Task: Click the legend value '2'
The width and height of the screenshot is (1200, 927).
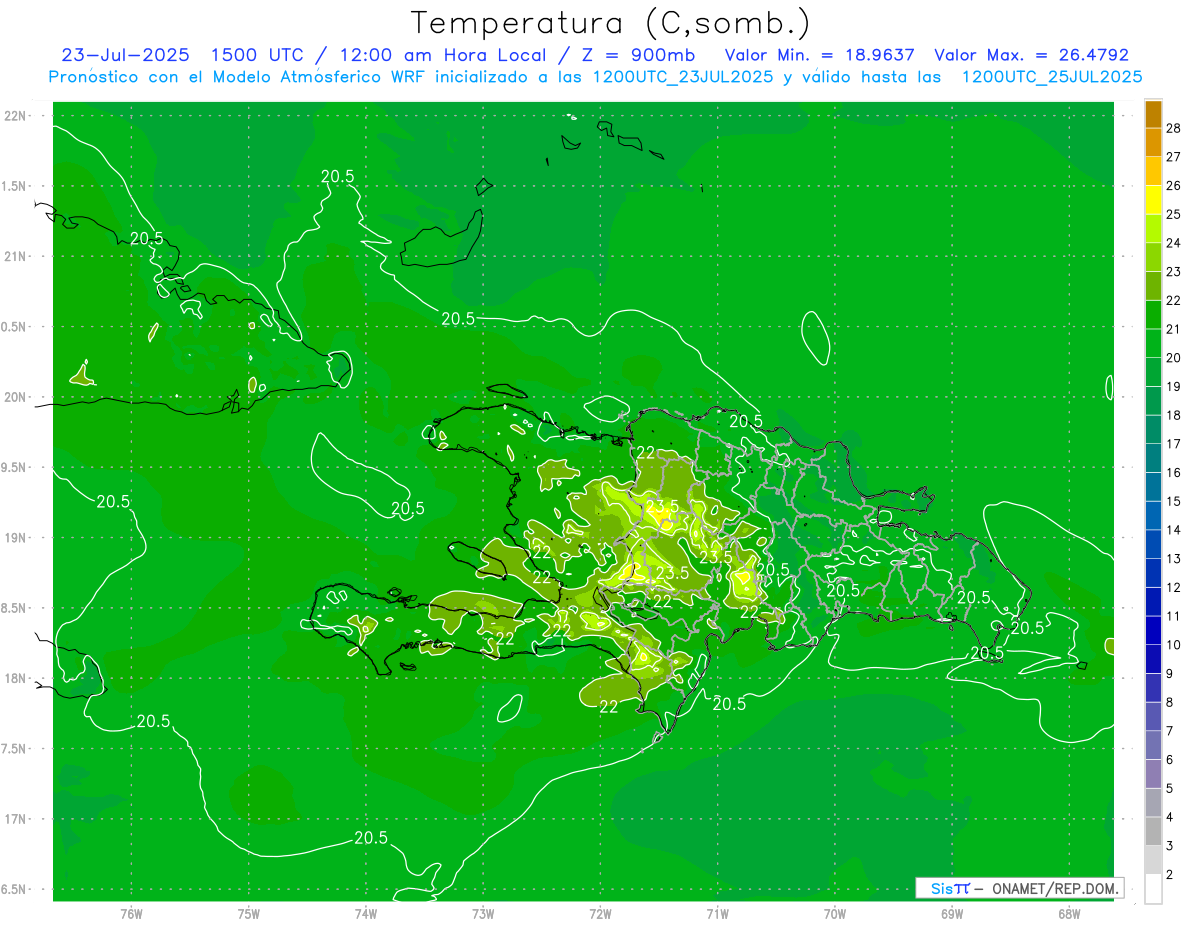Action: click(x=1170, y=874)
